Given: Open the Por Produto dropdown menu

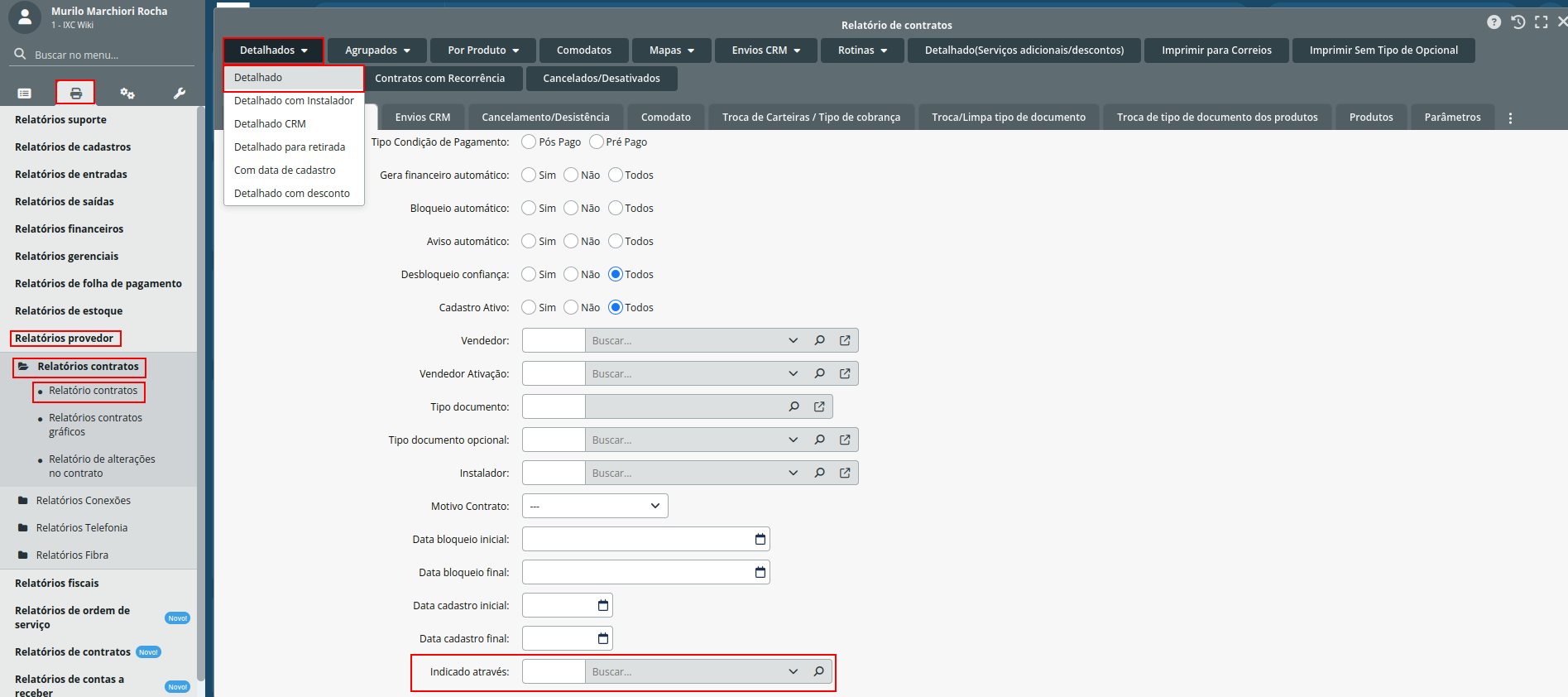Looking at the screenshot, I should pos(483,50).
